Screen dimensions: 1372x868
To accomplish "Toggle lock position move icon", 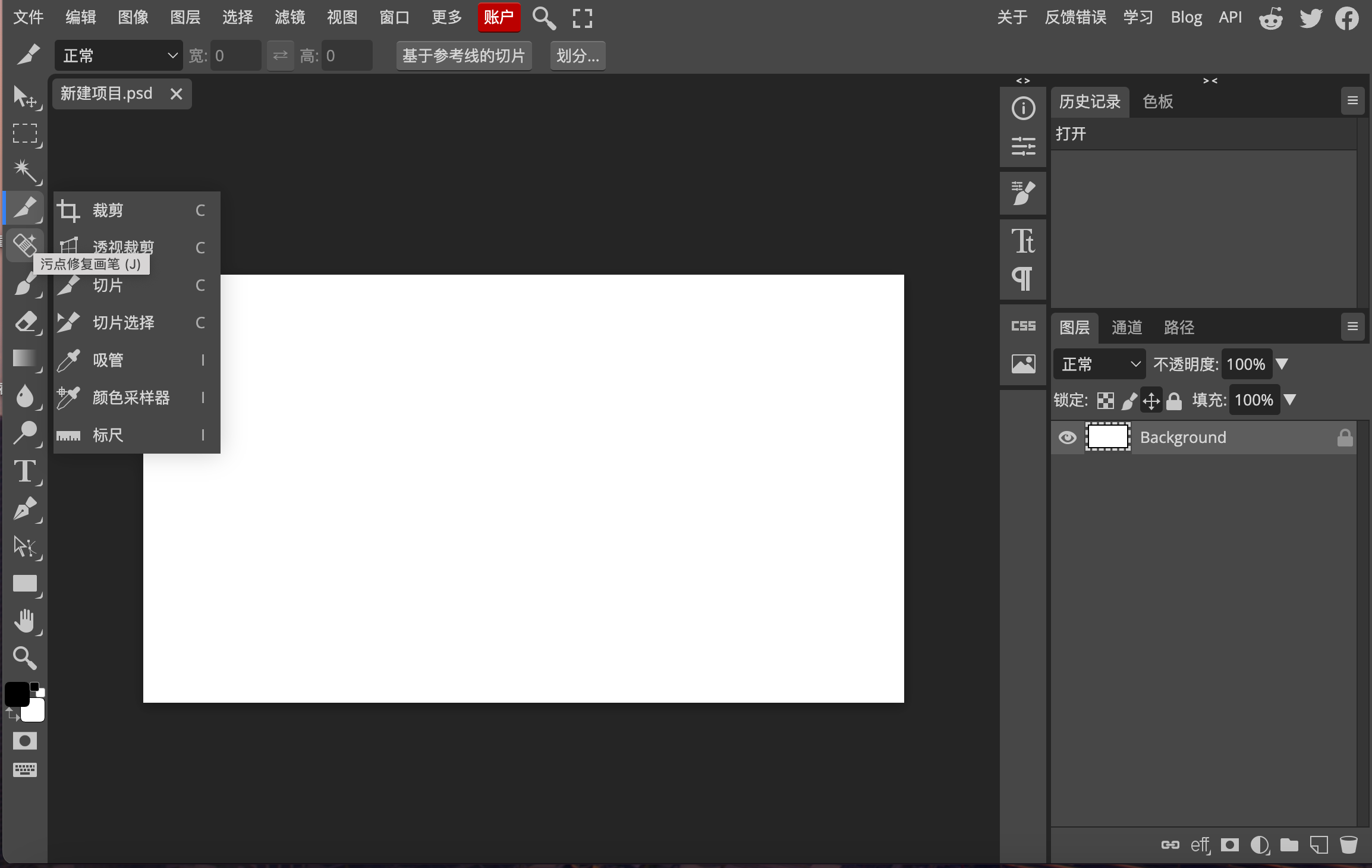I will [x=1151, y=401].
